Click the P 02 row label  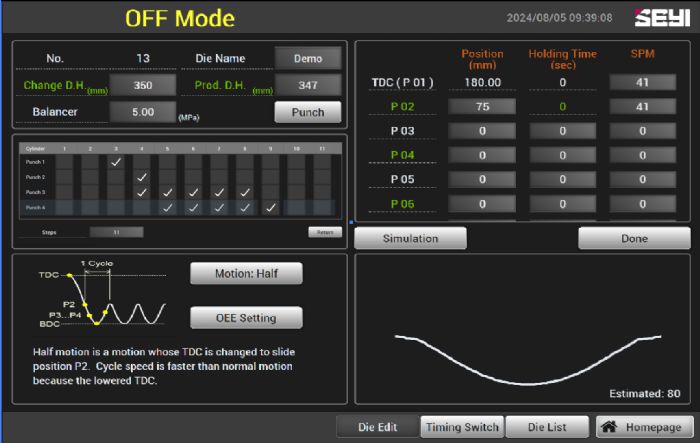tap(403, 107)
